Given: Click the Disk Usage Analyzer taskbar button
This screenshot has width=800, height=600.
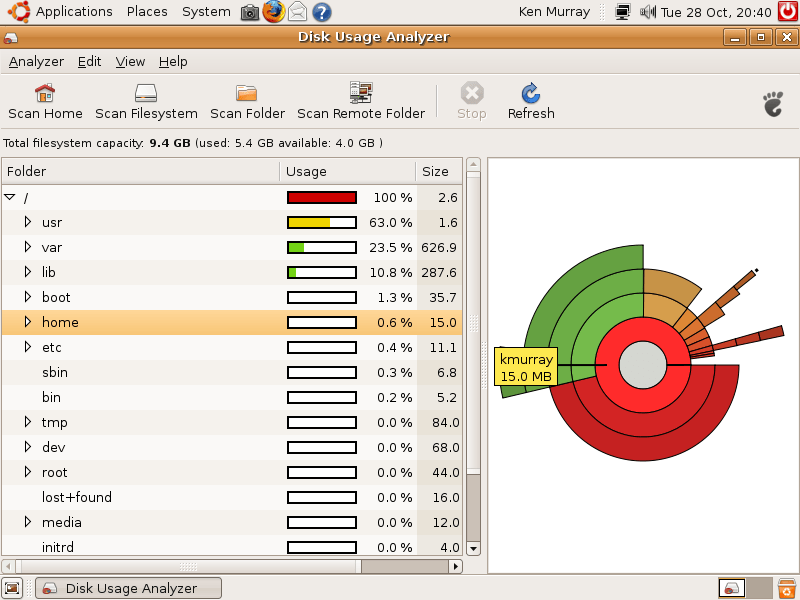Looking at the screenshot, I should [x=128, y=588].
